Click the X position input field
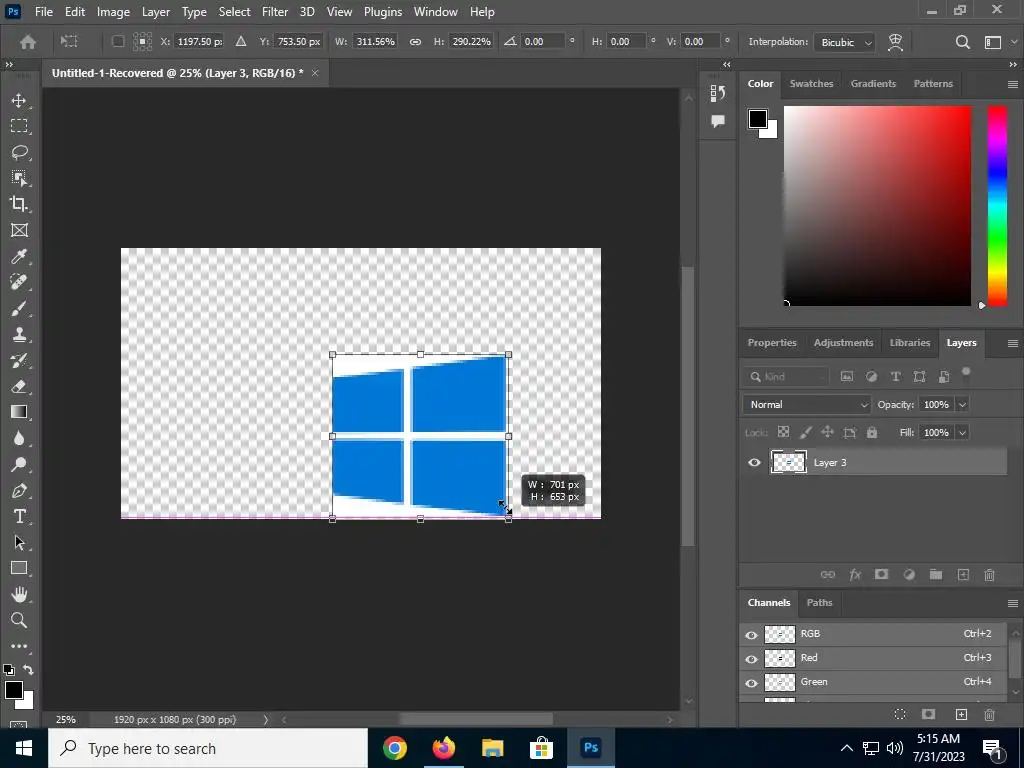 pos(199,41)
